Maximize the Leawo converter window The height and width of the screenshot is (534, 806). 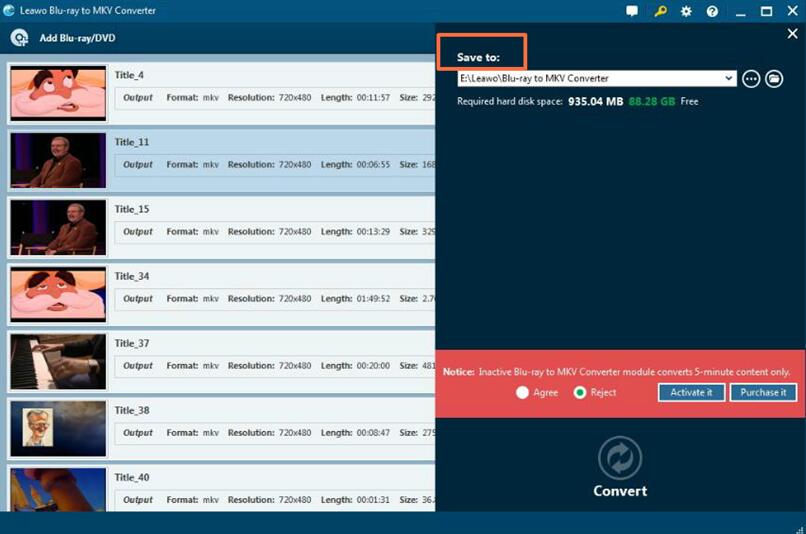766,11
